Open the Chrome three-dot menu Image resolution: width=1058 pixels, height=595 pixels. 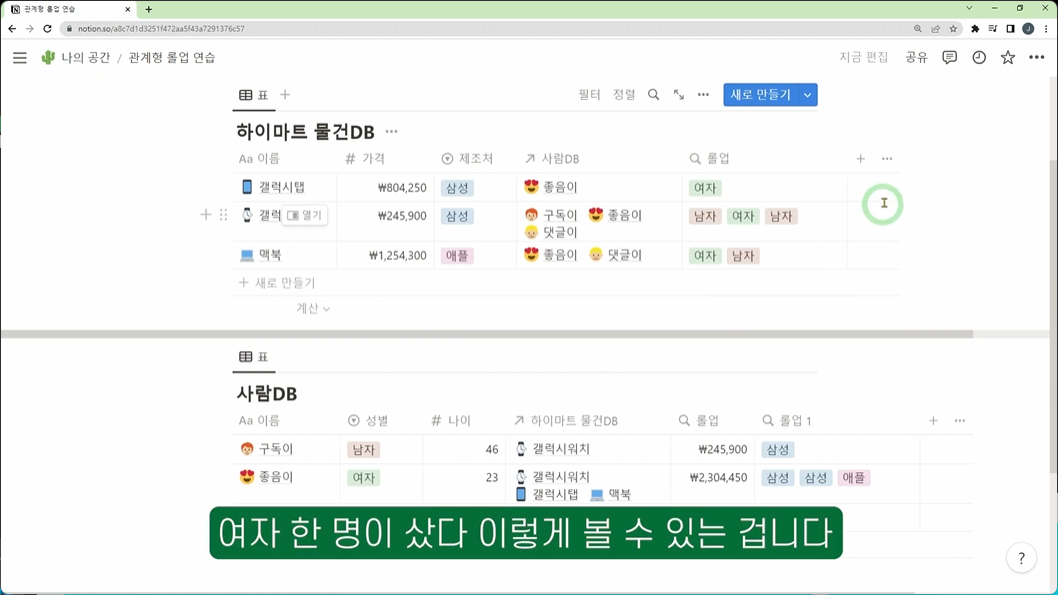[1046, 28]
